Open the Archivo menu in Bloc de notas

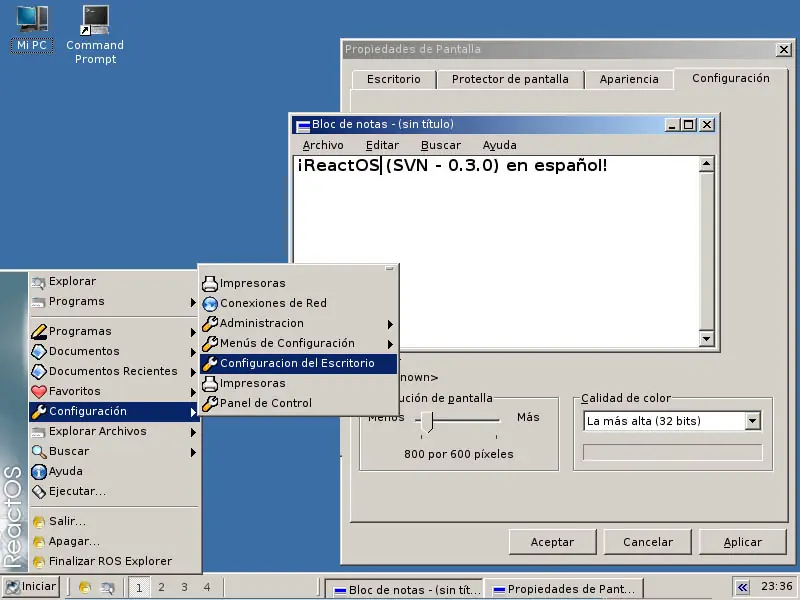(x=323, y=145)
